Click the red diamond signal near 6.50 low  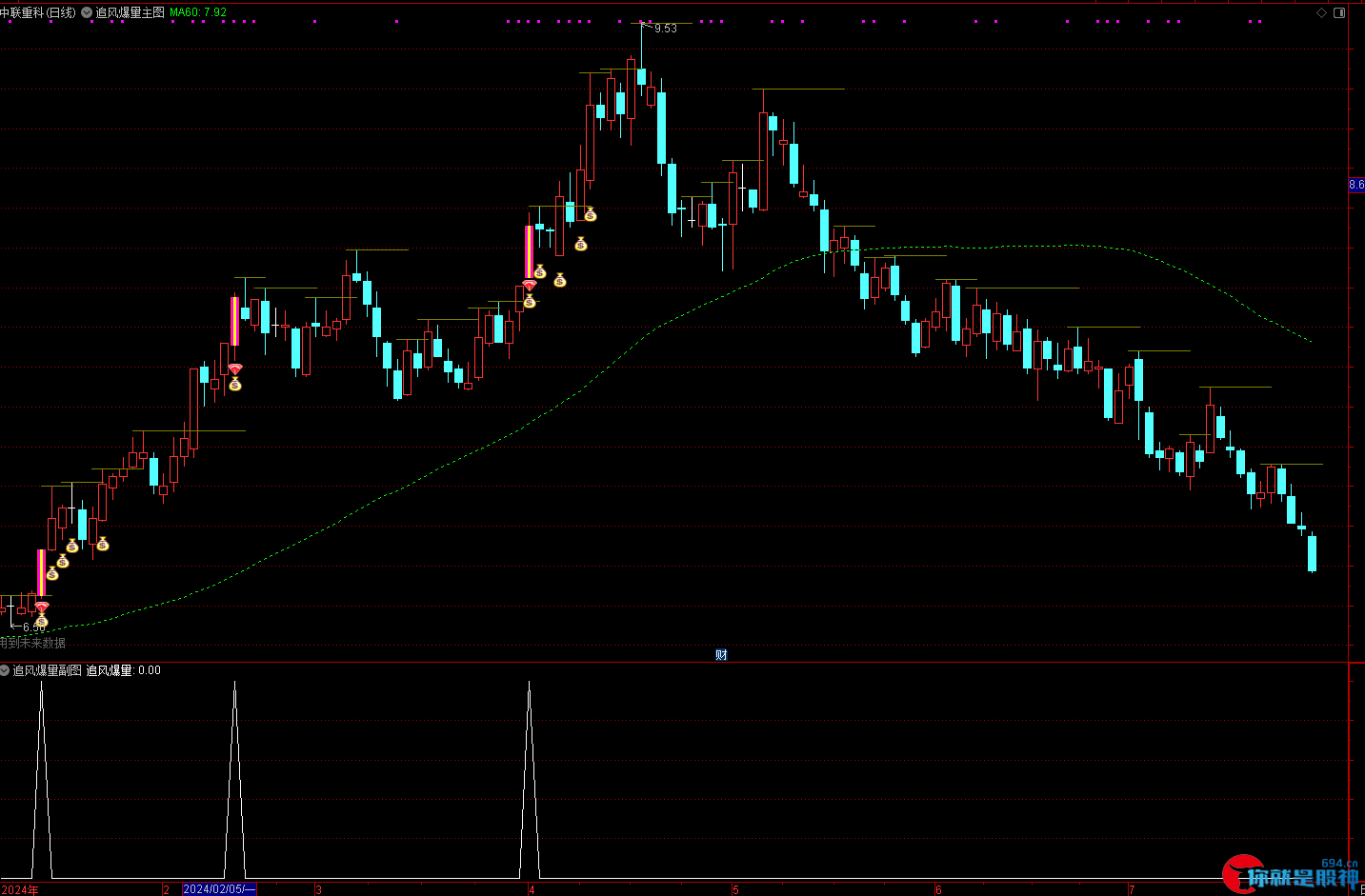coord(42,607)
